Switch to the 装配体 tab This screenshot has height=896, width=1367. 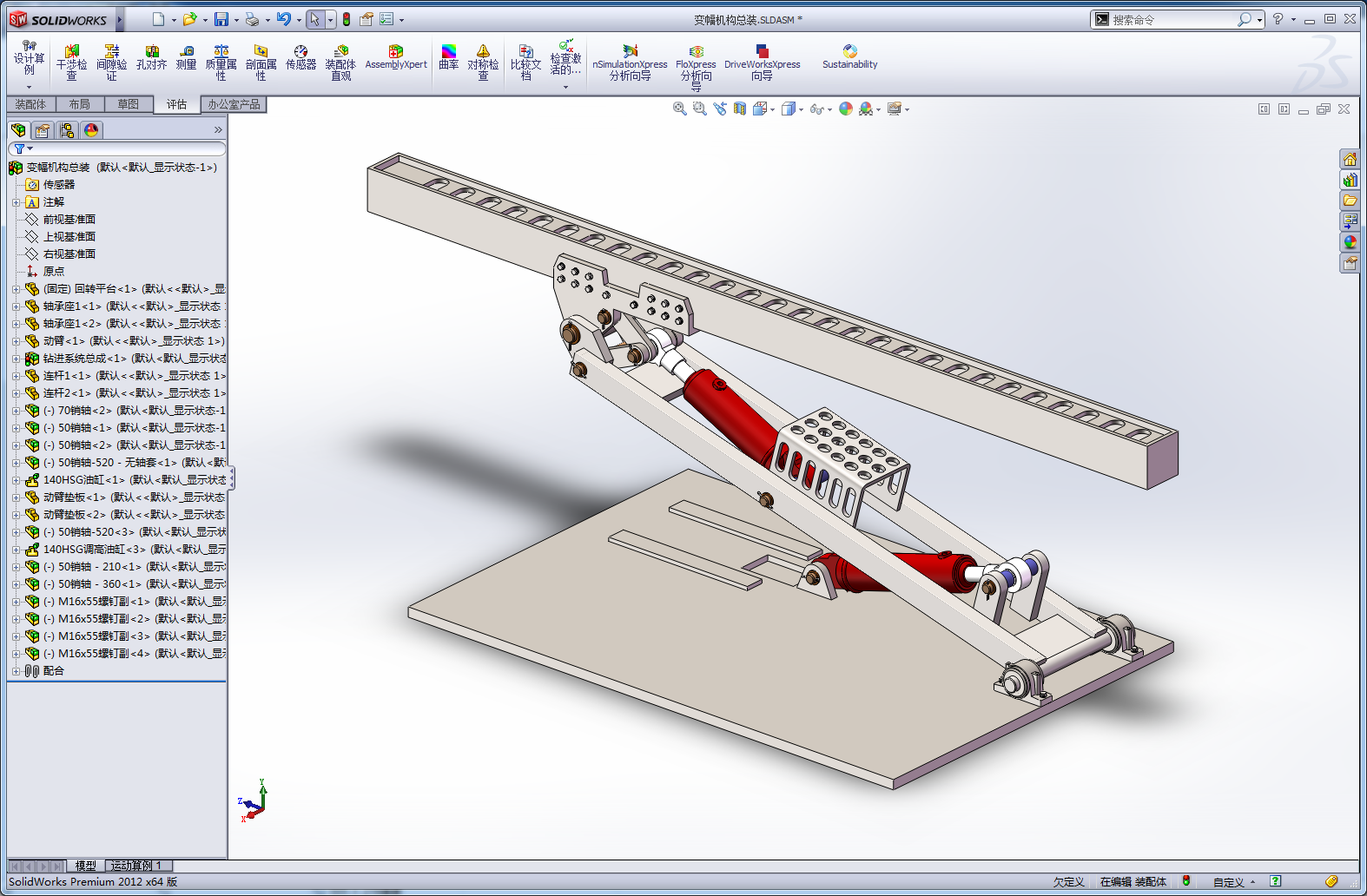click(x=30, y=104)
